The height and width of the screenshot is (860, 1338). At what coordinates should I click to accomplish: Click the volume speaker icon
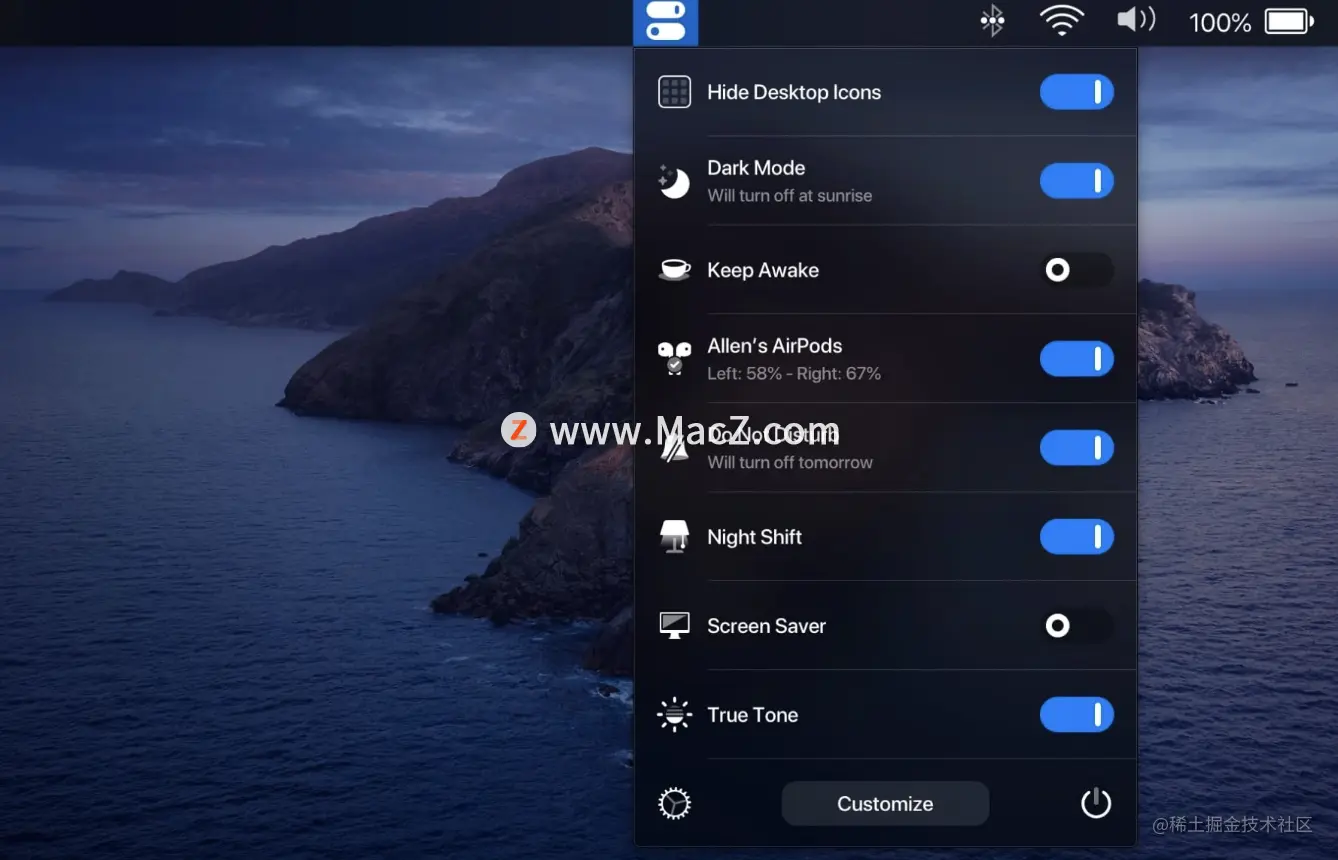(1136, 20)
